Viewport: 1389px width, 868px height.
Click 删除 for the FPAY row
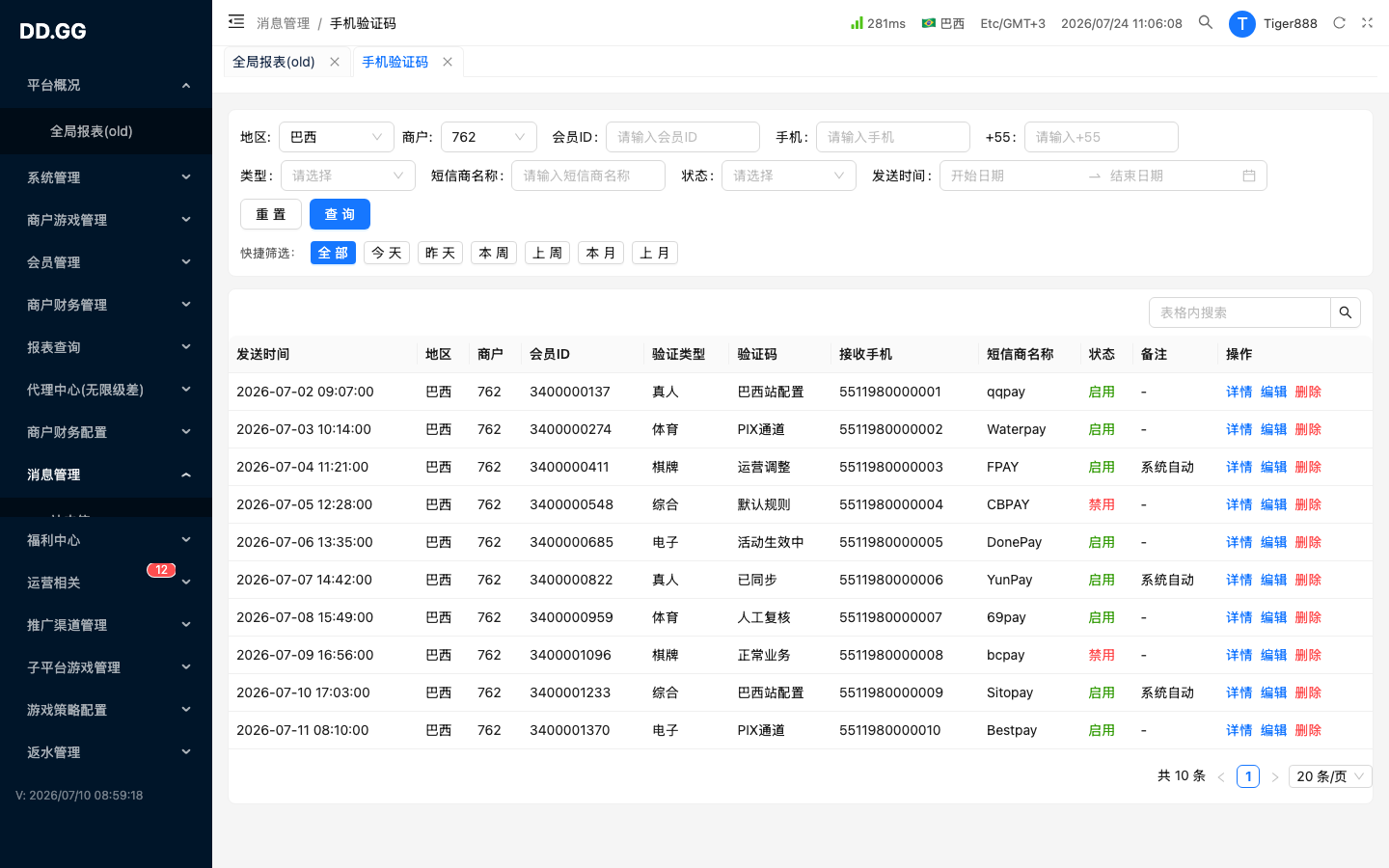[x=1308, y=467]
